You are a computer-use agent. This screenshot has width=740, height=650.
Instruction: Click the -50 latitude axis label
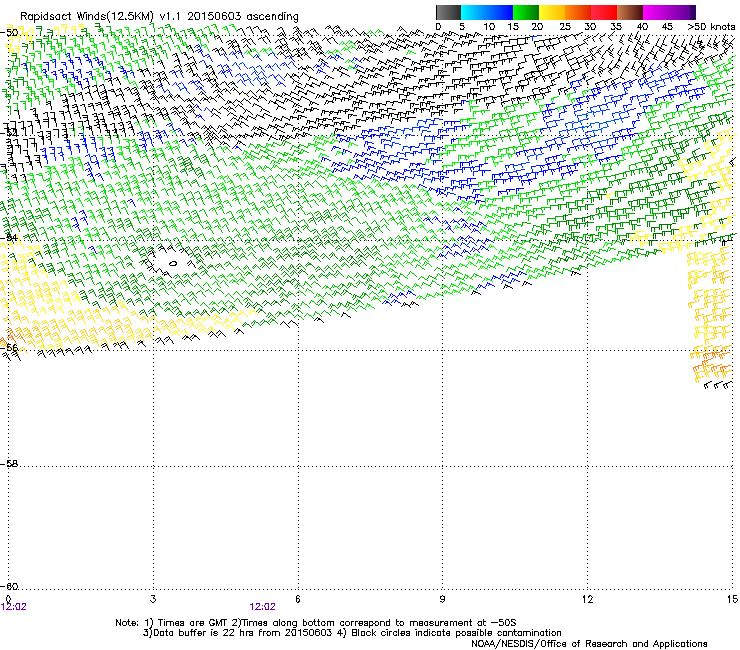pyautogui.click(x=9, y=33)
